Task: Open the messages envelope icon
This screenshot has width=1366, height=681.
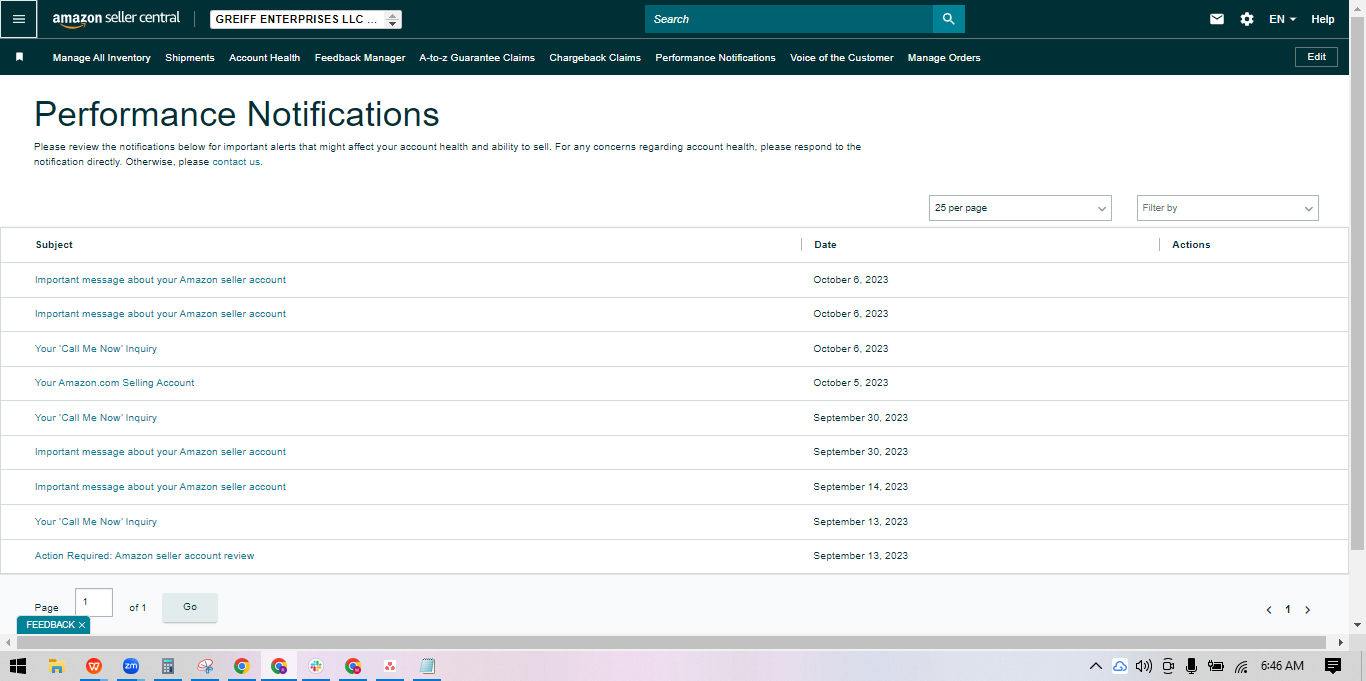Action: click(x=1217, y=19)
